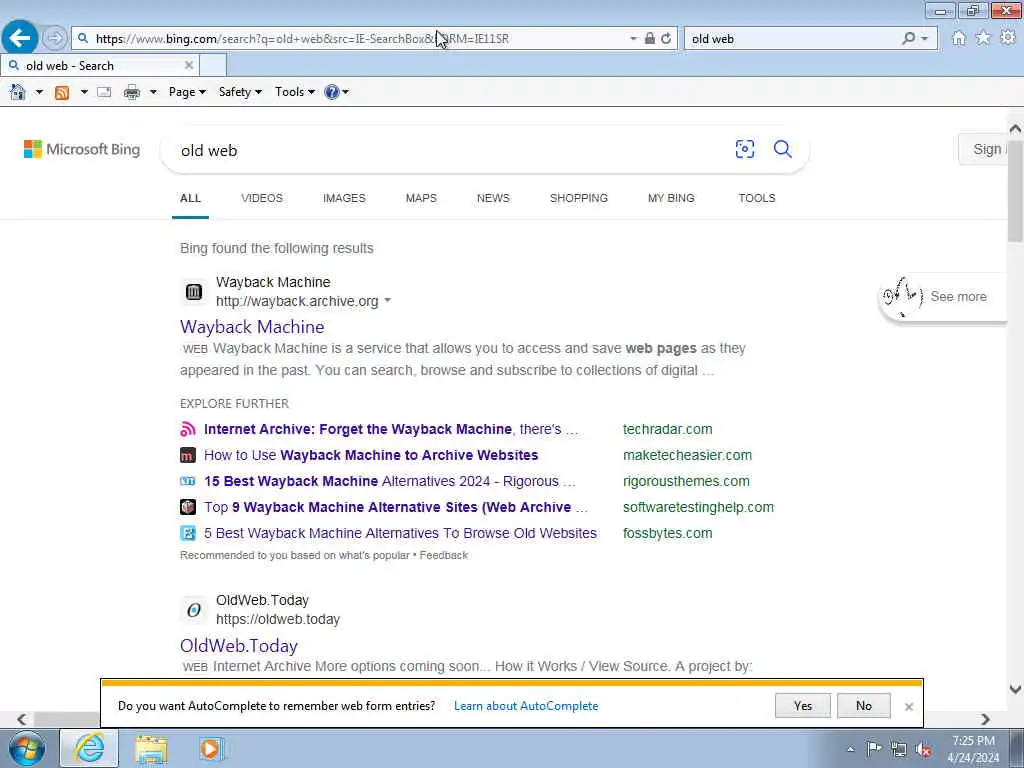Open 'How to Use Wayback Machine' link

coord(371,455)
